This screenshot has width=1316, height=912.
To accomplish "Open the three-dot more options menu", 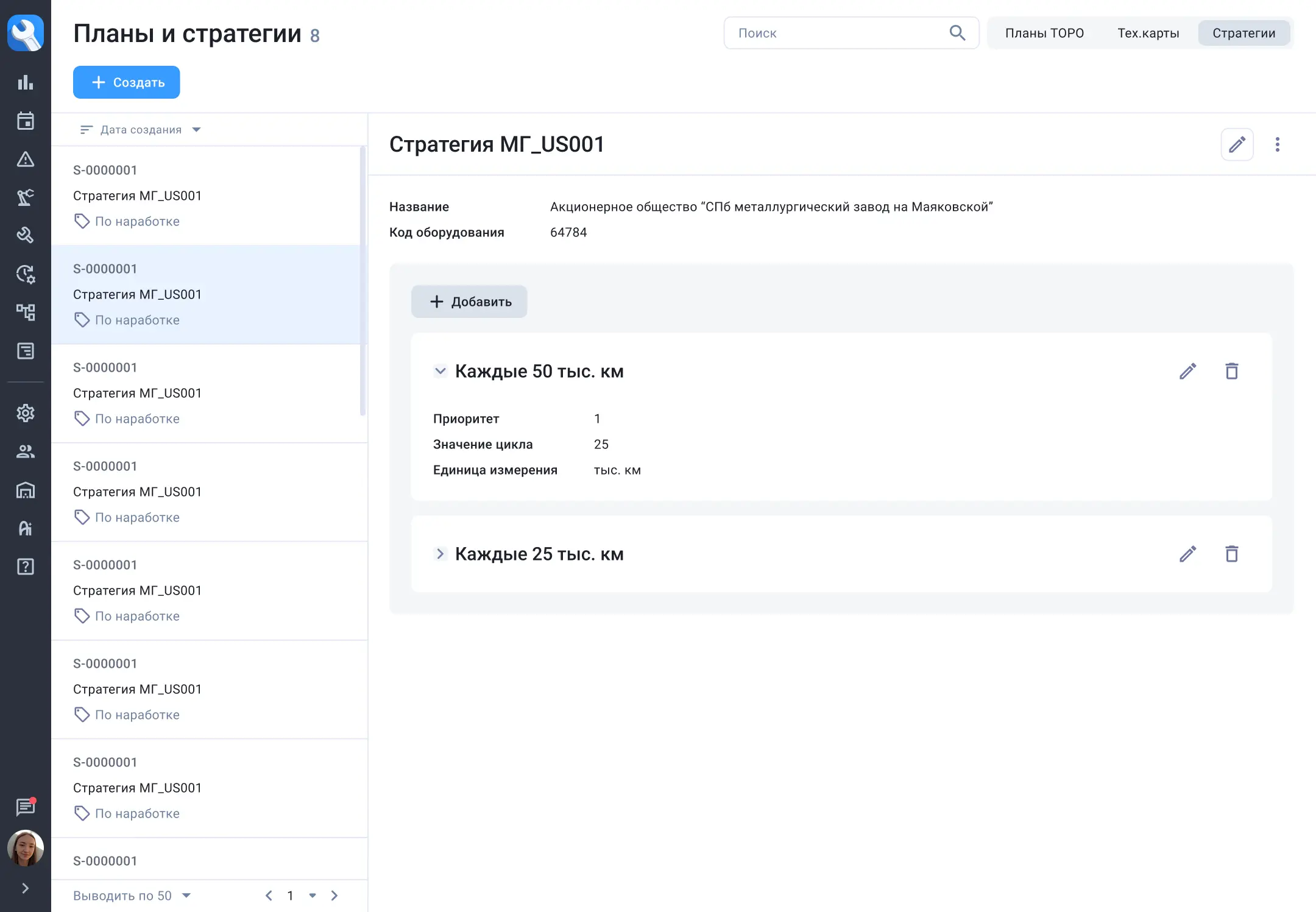I will click(1278, 144).
